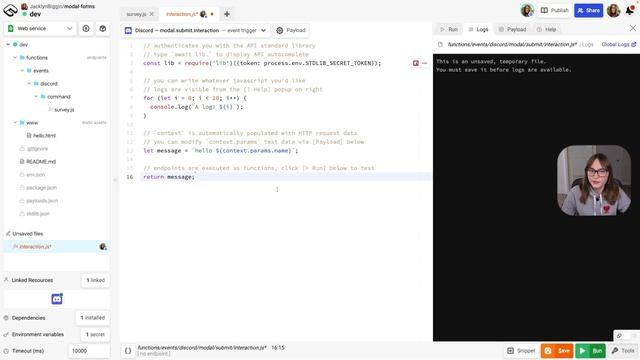Screen dimensions: 640x360
Task: Click the Timeout input field
Action: (89, 351)
